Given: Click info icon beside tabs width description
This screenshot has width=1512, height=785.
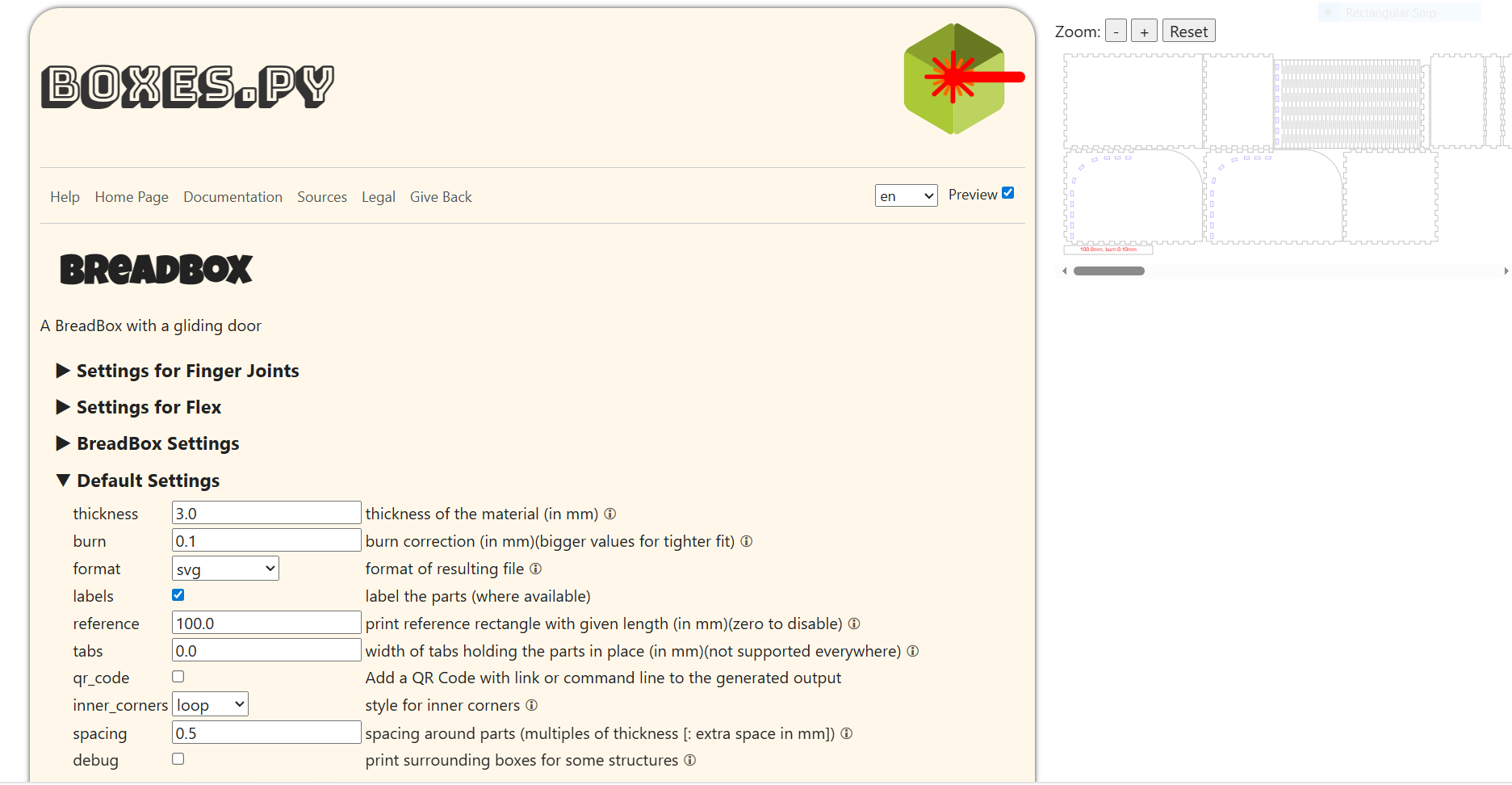Looking at the screenshot, I should pos(913,652).
